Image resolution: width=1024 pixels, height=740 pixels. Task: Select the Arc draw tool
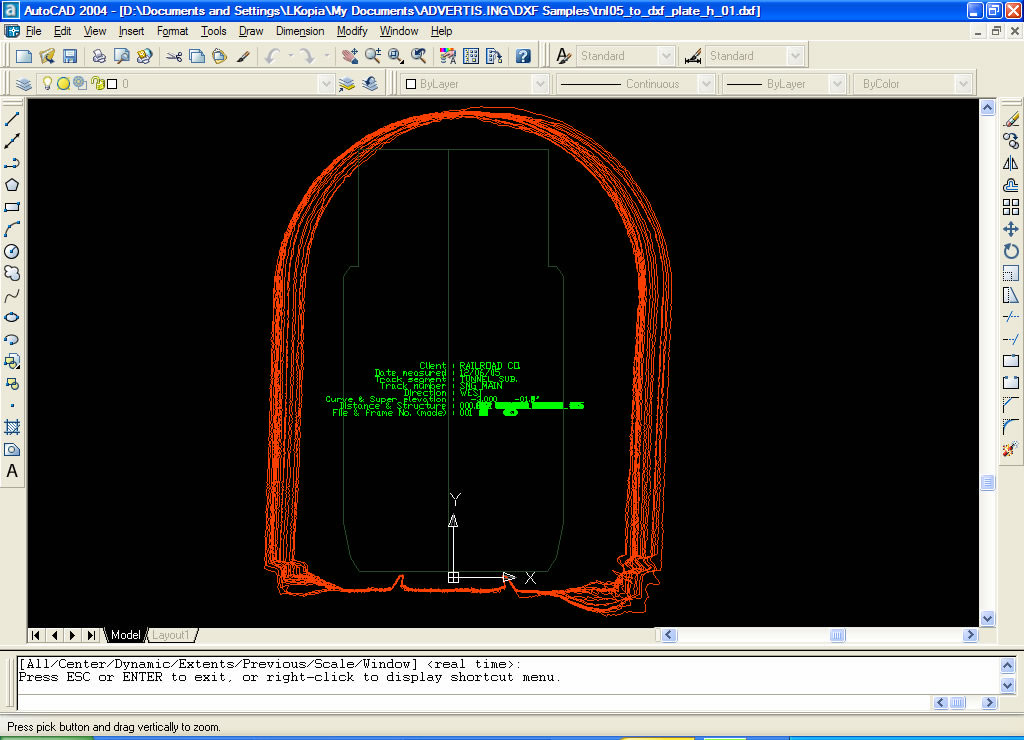[12, 229]
